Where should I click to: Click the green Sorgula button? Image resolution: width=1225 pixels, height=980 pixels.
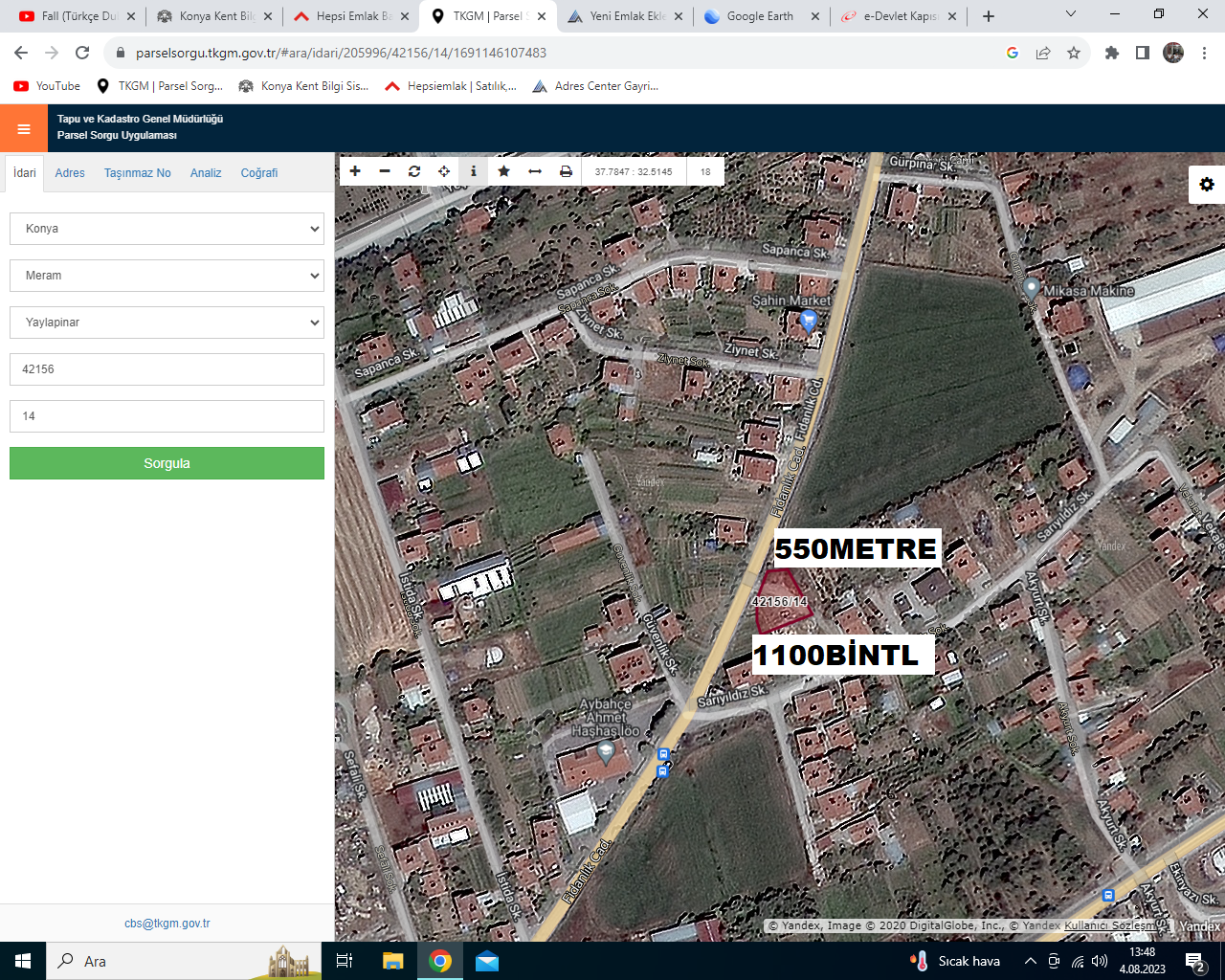pyautogui.click(x=167, y=463)
